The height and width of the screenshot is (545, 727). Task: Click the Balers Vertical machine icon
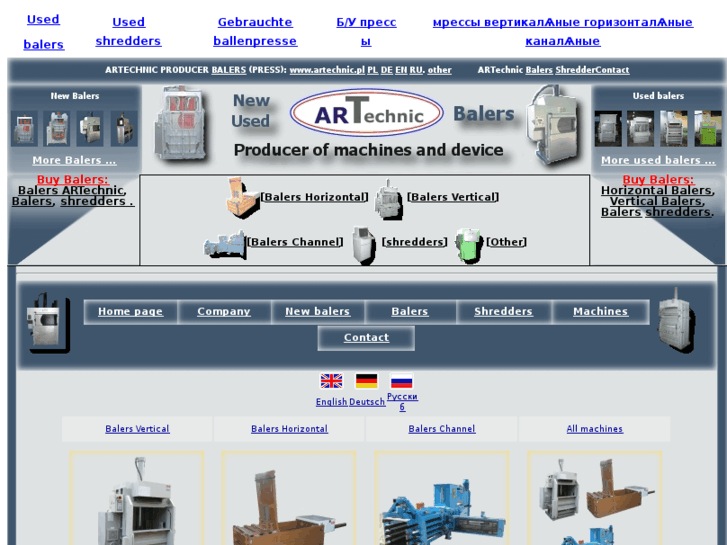coord(389,199)
